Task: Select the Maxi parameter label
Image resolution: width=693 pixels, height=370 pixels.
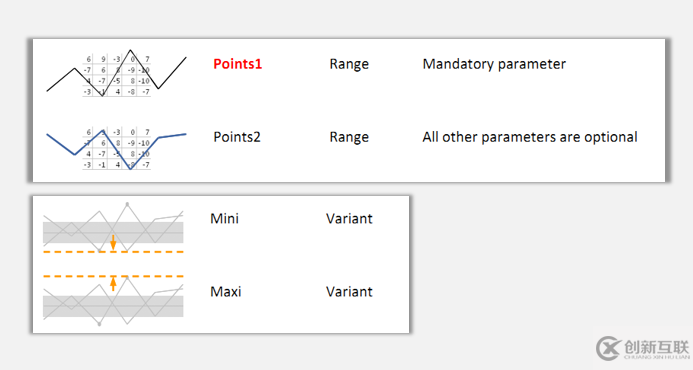Action: [225, 292]
